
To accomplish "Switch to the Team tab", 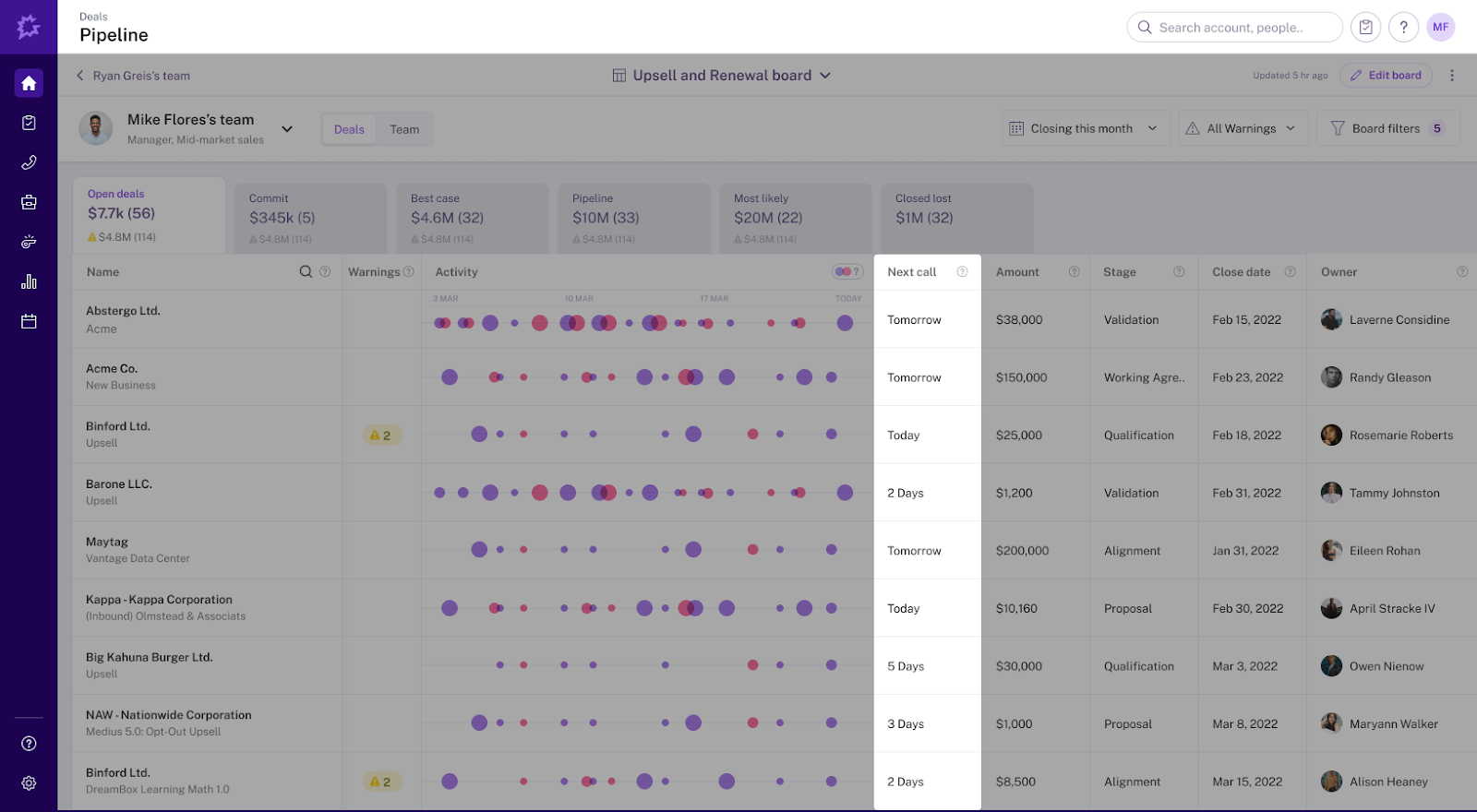I will click(x=404, y=129).
